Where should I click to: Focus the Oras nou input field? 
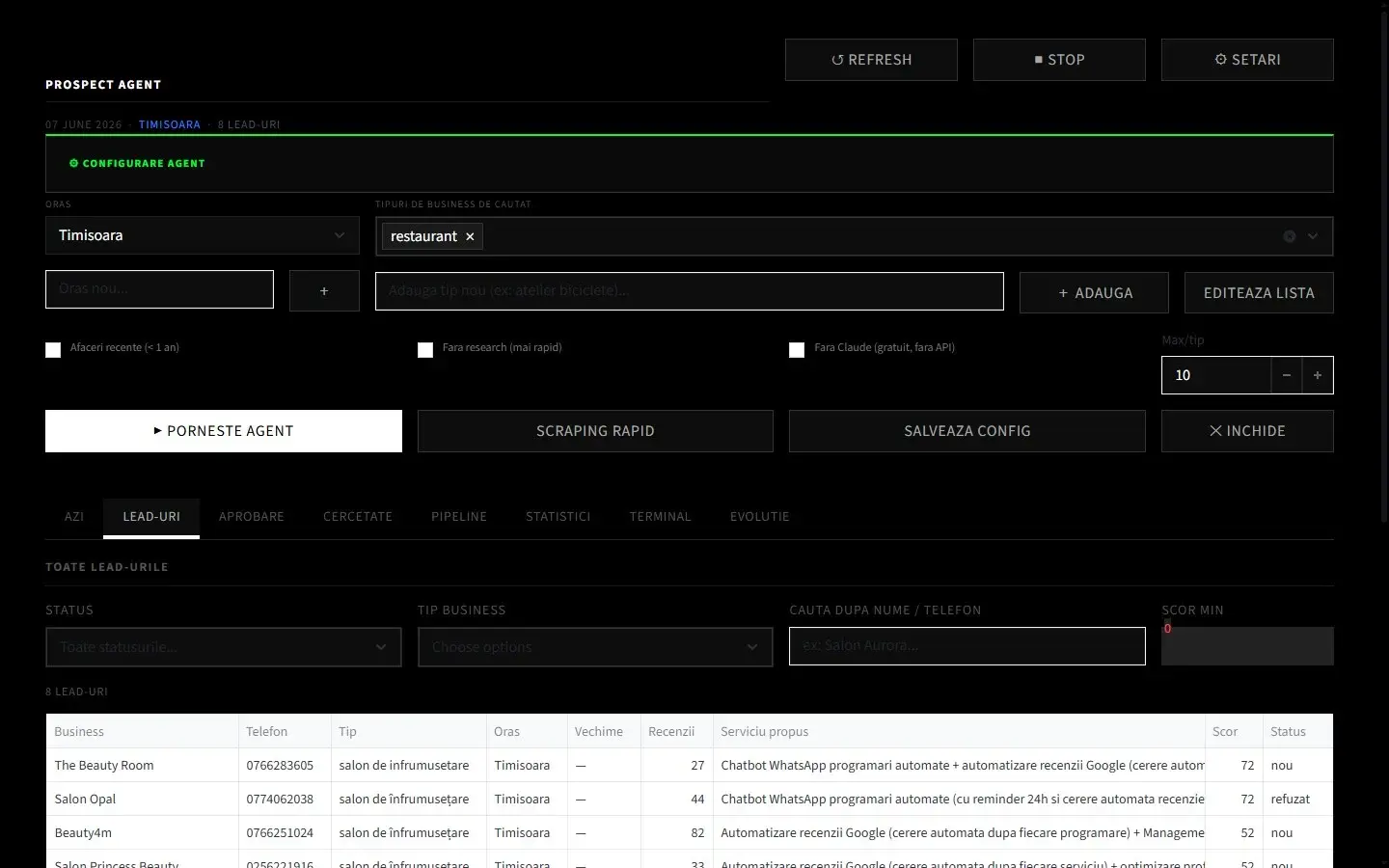click(159, 289)
